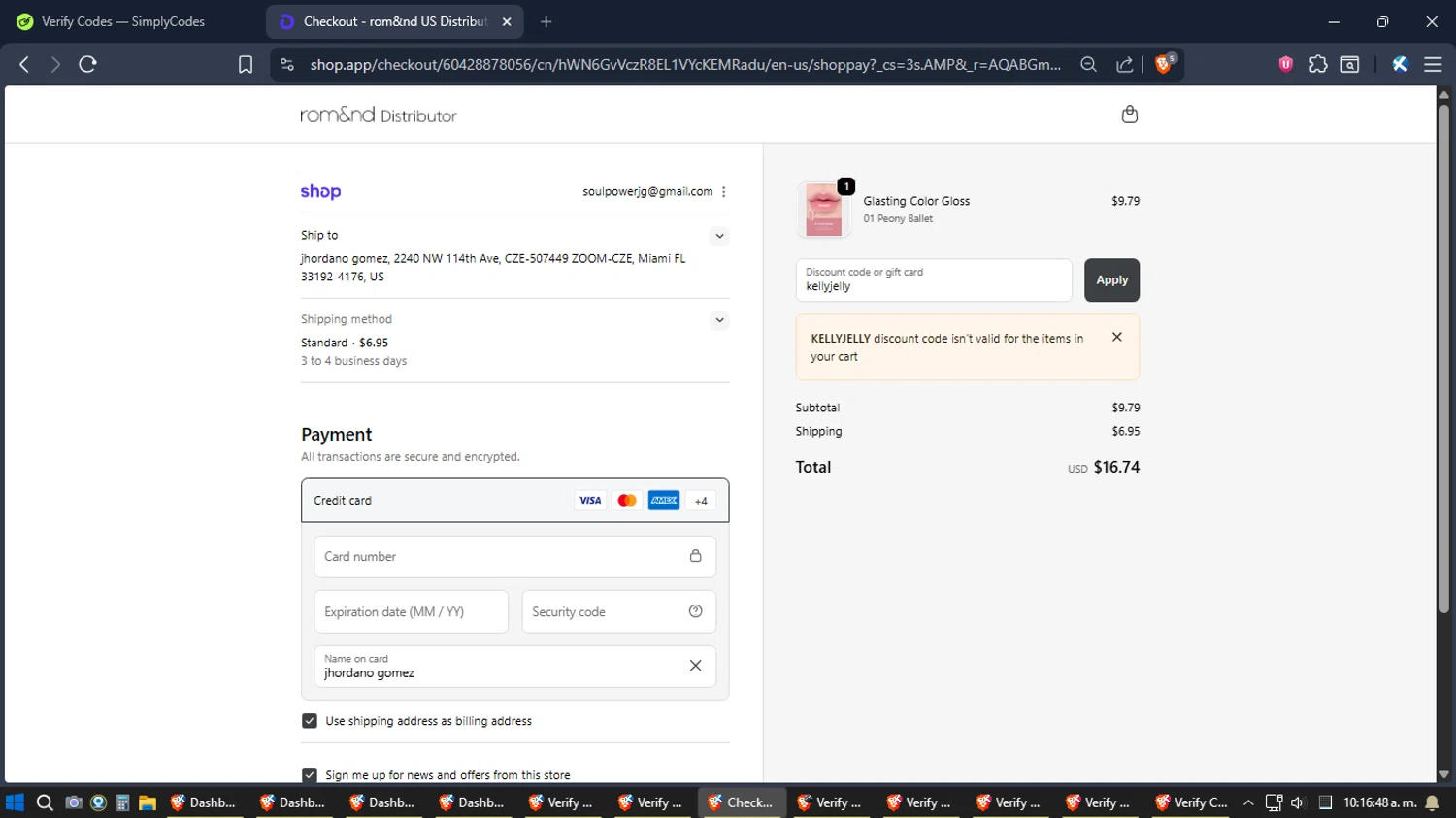The height and width of the screenshot is (818, 1456).
Task: Click the taskbar clock 10:16:48
Action: coord(1379,802)
